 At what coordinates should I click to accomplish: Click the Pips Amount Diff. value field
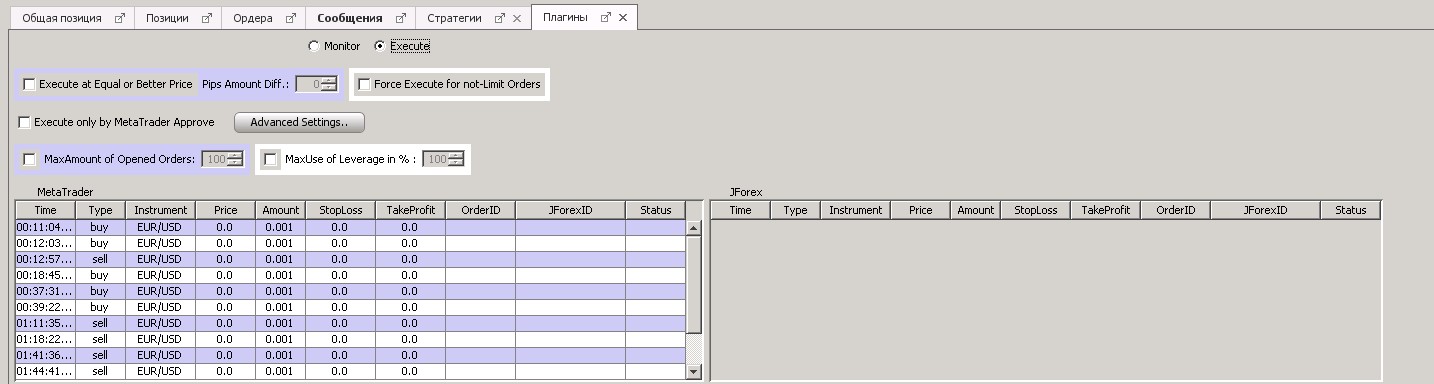pyautogui.click(x=309, y=84)
